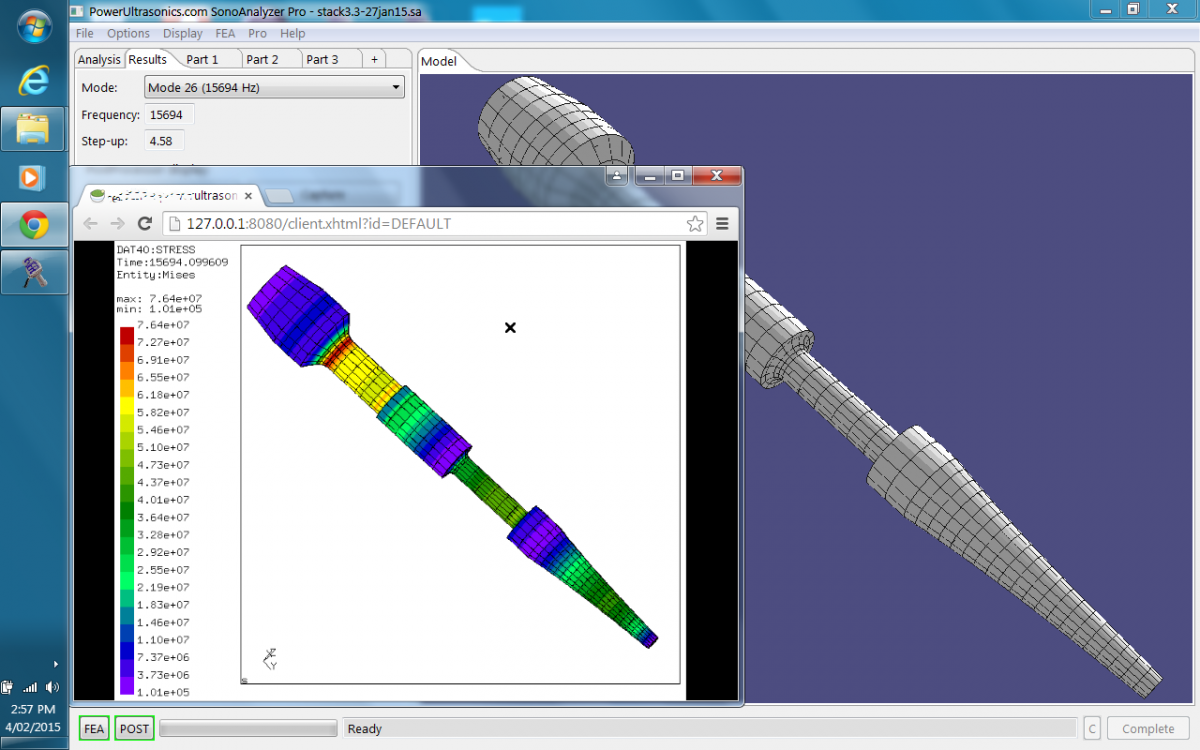Open the Windows Start menu orb
This screenshot has height=750, width=1200.
[34, 26]
